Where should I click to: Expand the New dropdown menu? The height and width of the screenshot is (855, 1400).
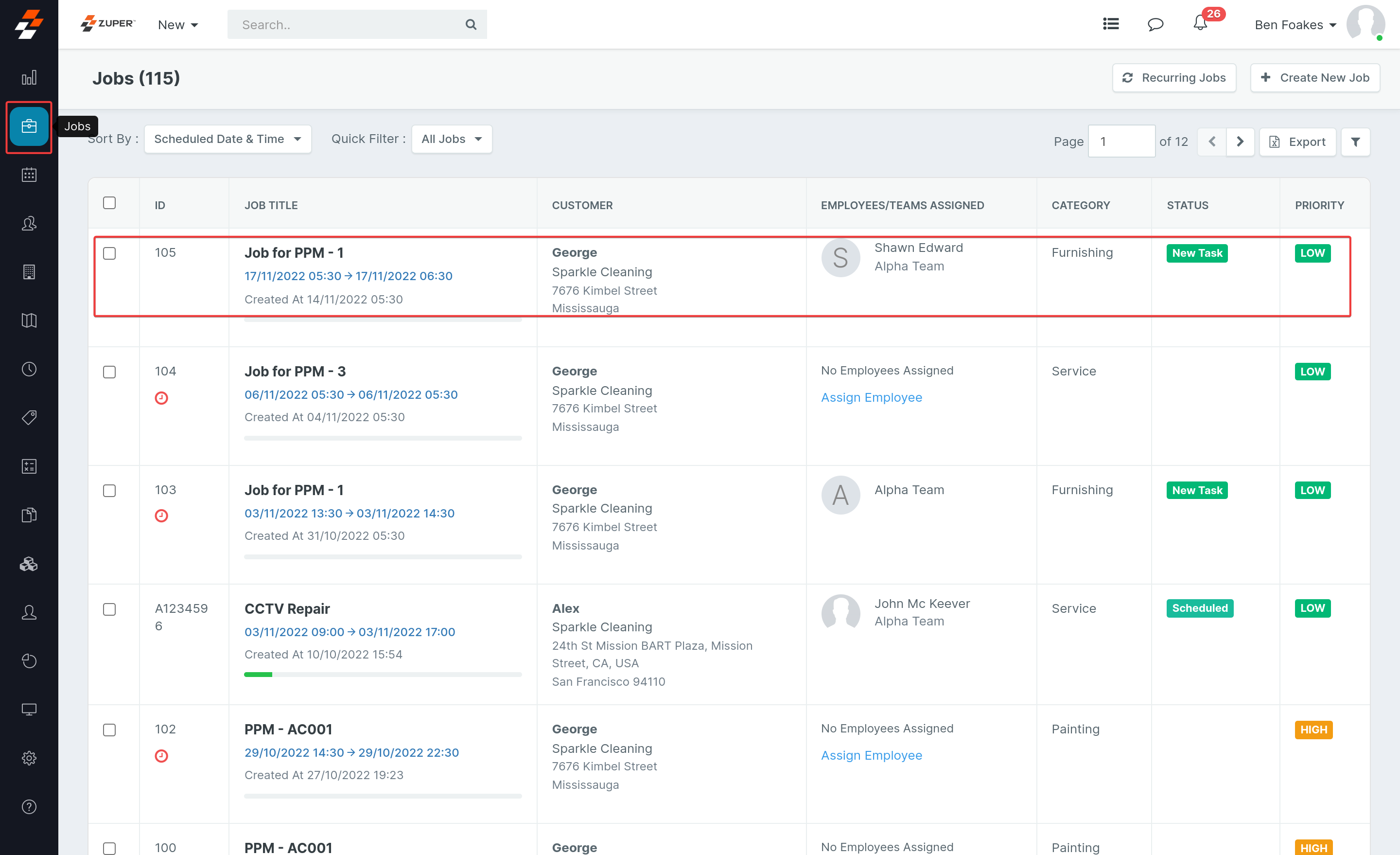[178, 25]
